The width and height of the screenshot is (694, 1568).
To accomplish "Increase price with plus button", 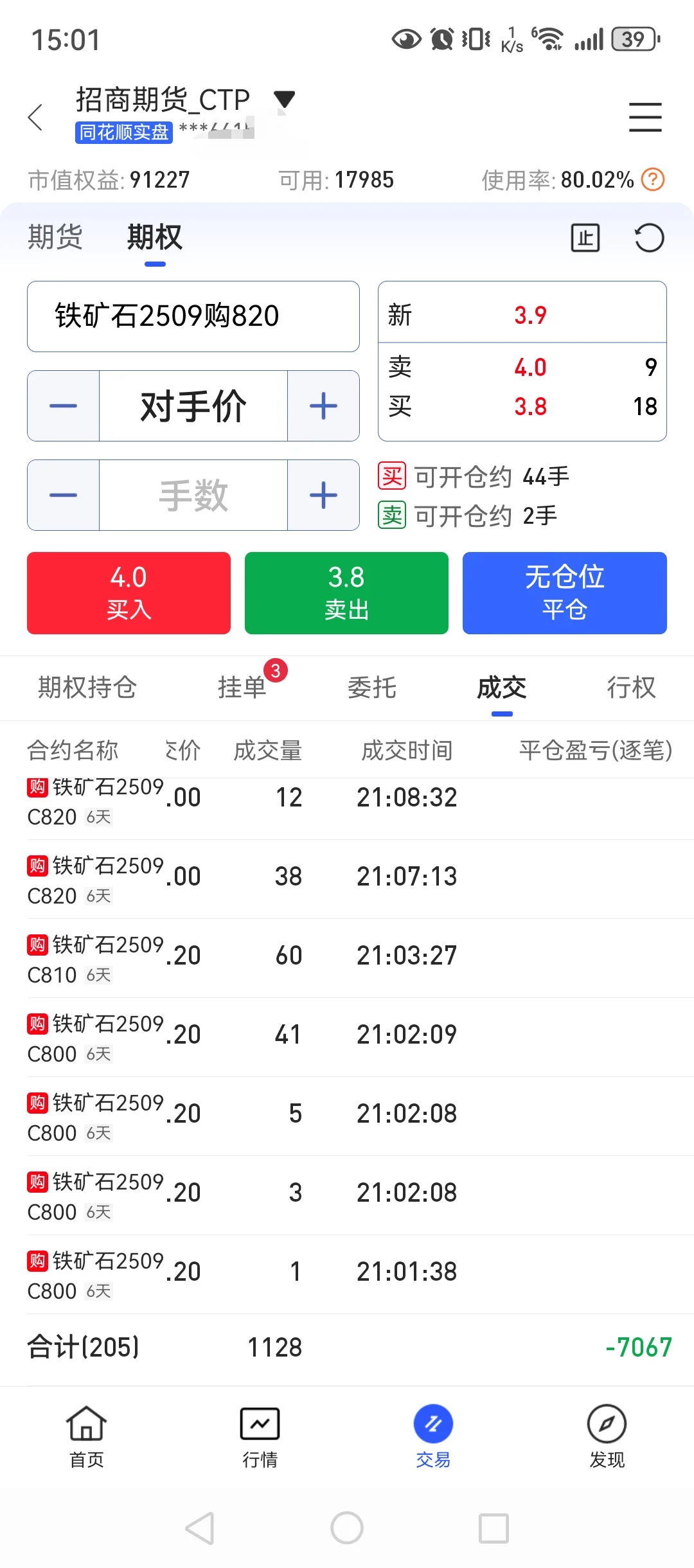I will pyautogui.click(x=323, y=405).
